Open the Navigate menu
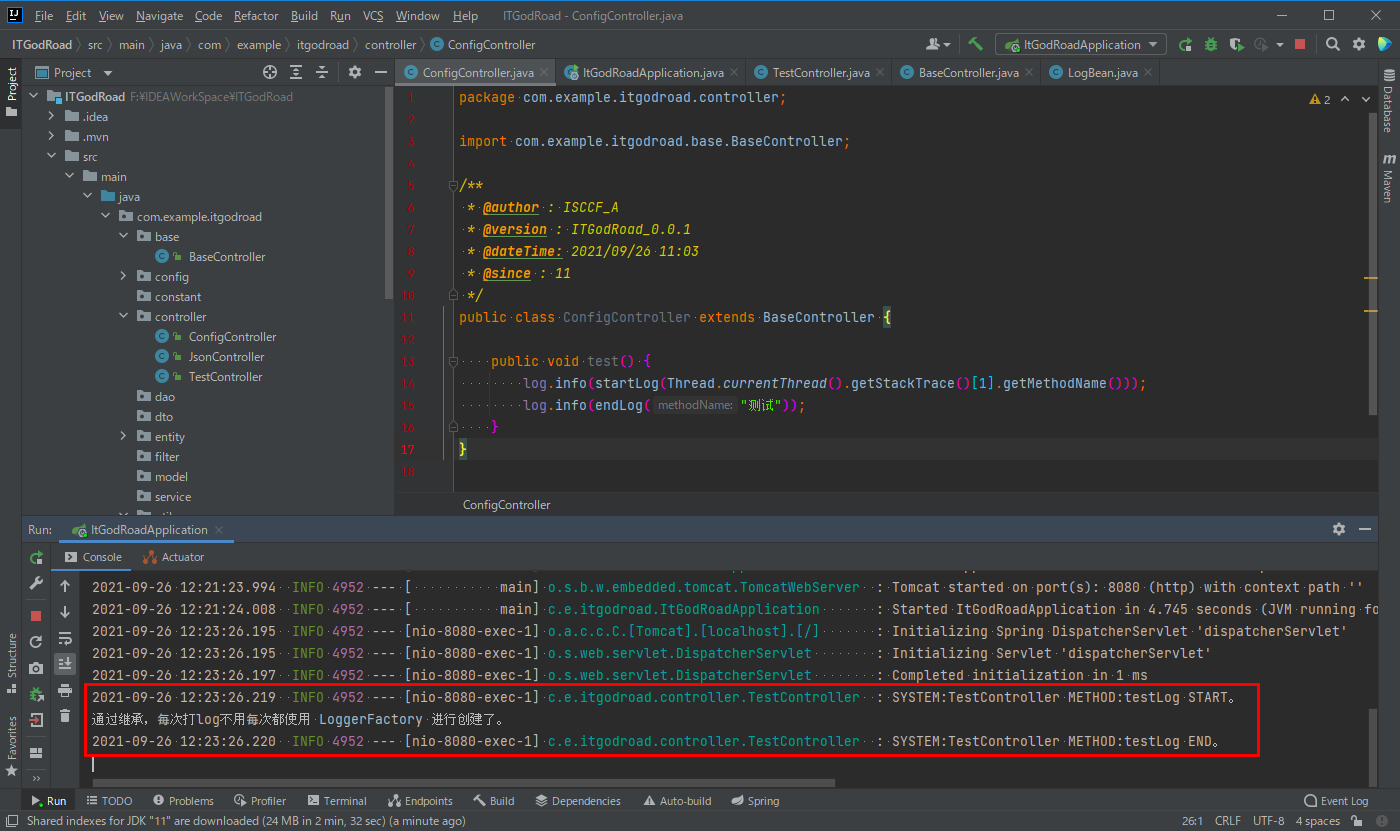 tap(160, 16)
